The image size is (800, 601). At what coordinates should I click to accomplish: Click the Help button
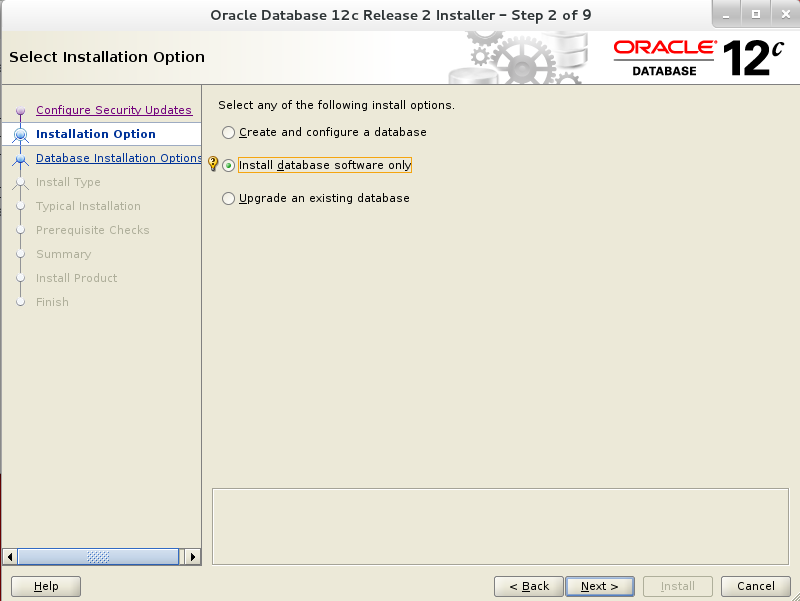(x=45, y=586)
